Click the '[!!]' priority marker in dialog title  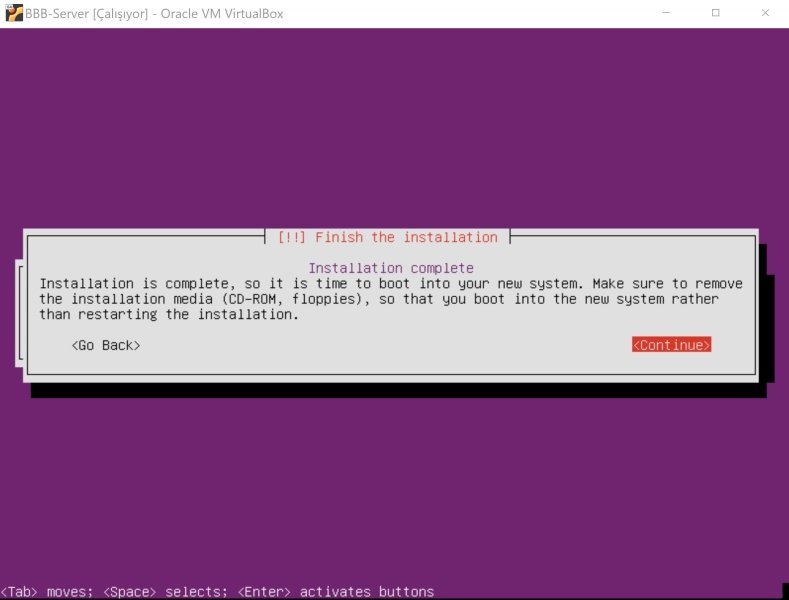click(292, 237)
